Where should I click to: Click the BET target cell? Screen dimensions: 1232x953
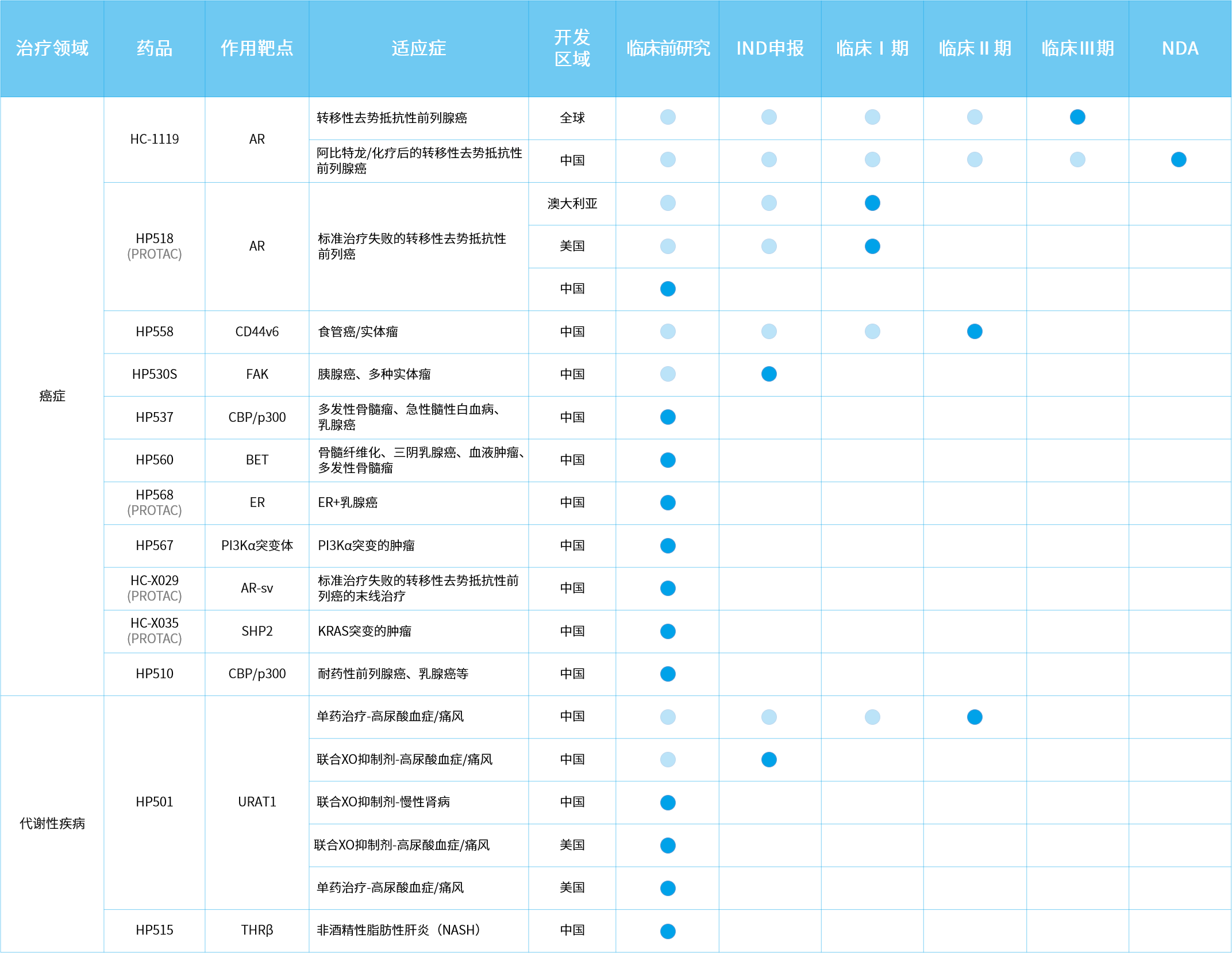coord(257,460)
